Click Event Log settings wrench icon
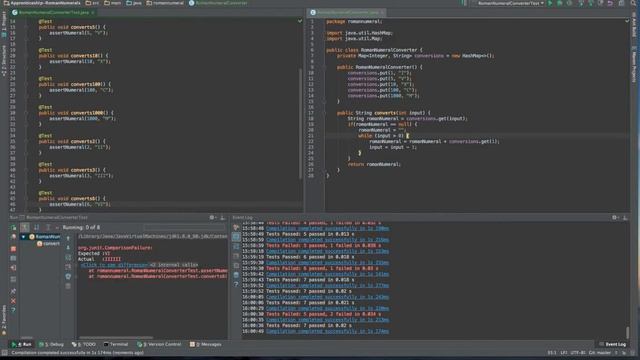This screenshot has height=360, width=640. (236, 227)
